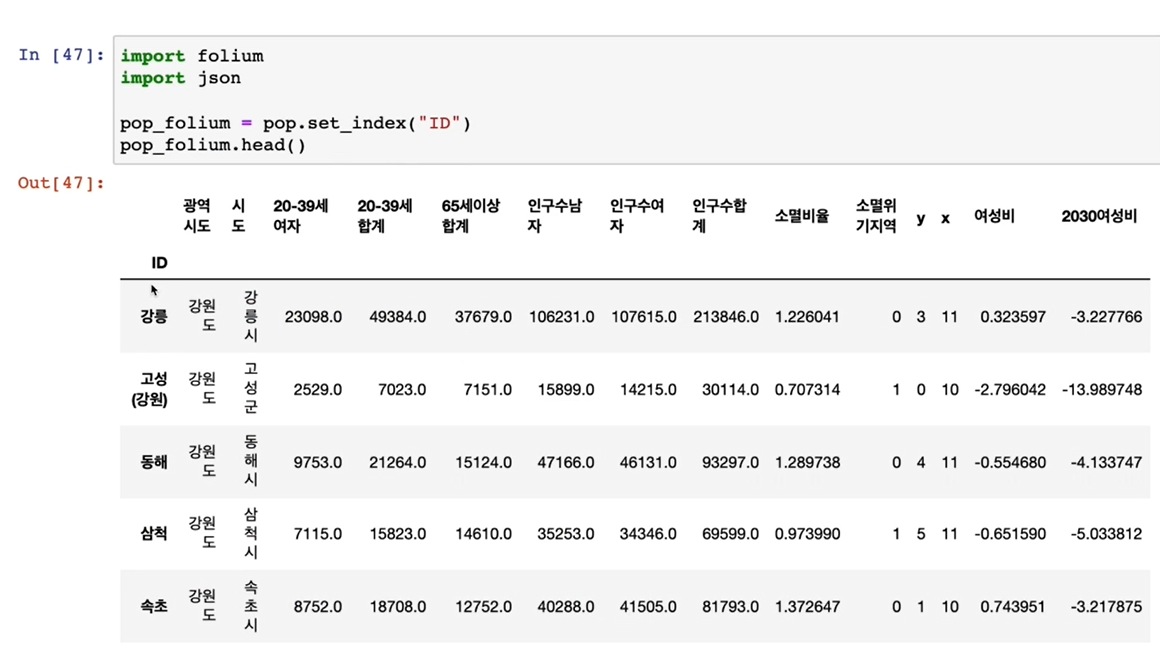This screenshot has height=663, width=1160.
Task: Click the value 213846.0
Action: (x=726, y=317)
